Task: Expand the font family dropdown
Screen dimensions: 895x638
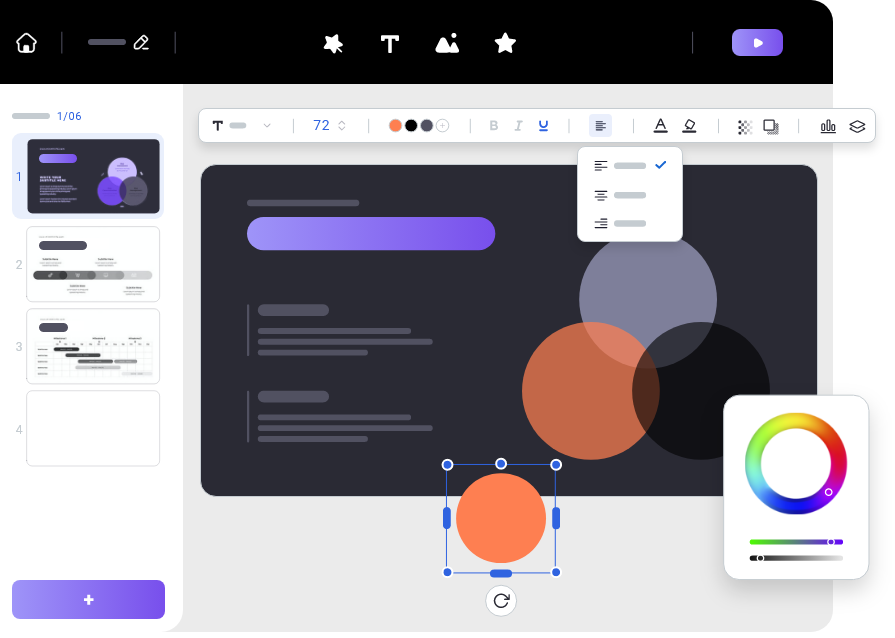Action: 267,125
